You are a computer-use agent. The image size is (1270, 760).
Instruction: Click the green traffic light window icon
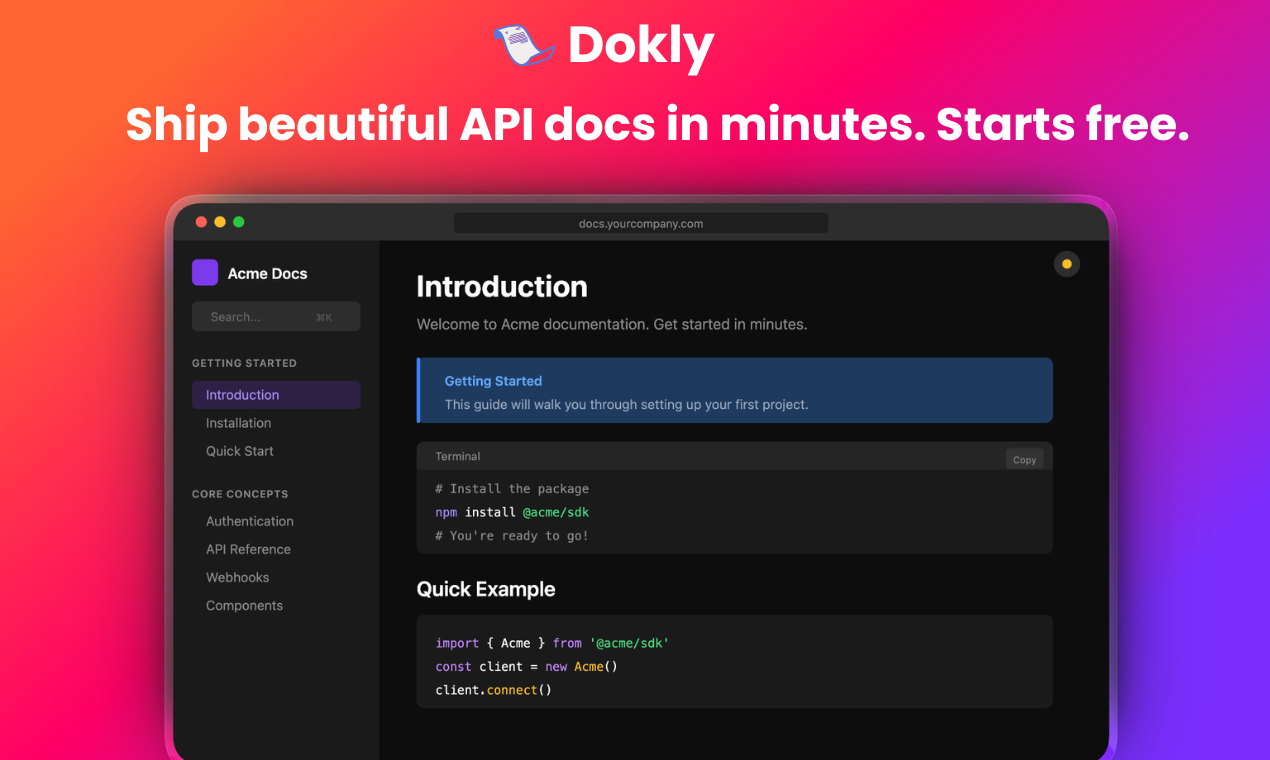(238, 221)
